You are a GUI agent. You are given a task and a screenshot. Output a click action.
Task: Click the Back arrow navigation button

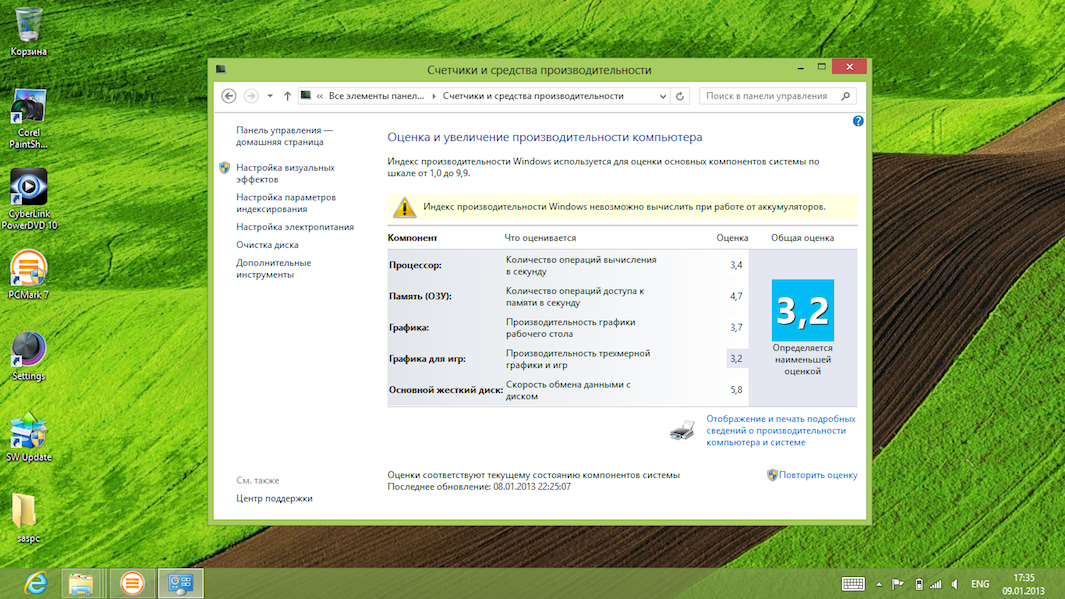coord(229,96)
